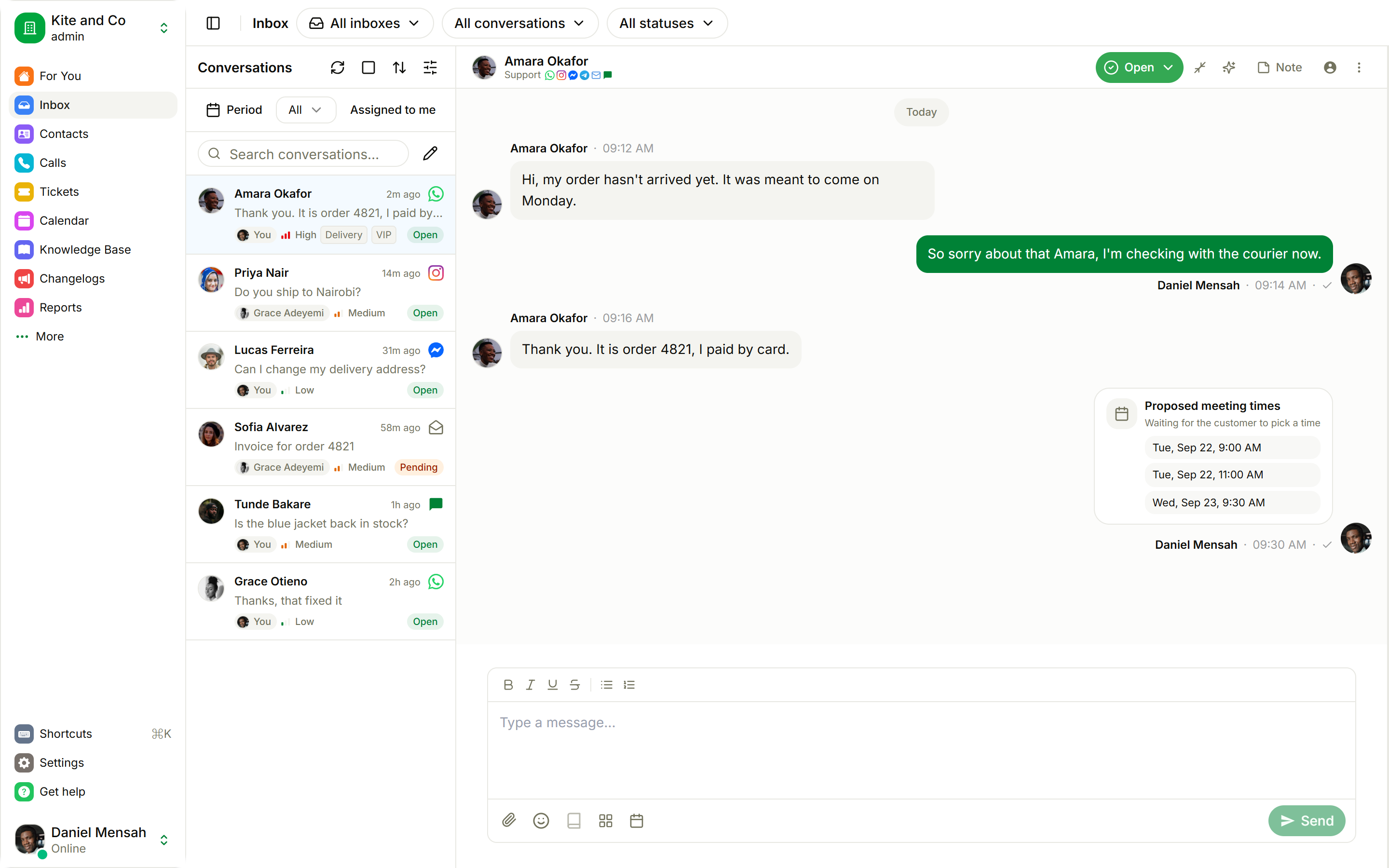Toggle italic formatting

click(x=531, y=684)
